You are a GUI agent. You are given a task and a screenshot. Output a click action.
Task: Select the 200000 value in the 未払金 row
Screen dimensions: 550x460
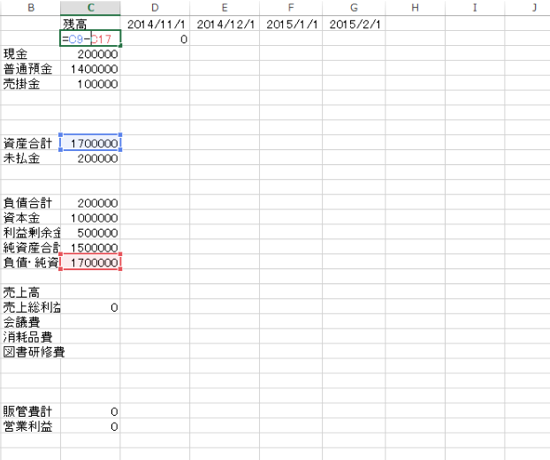90,158
